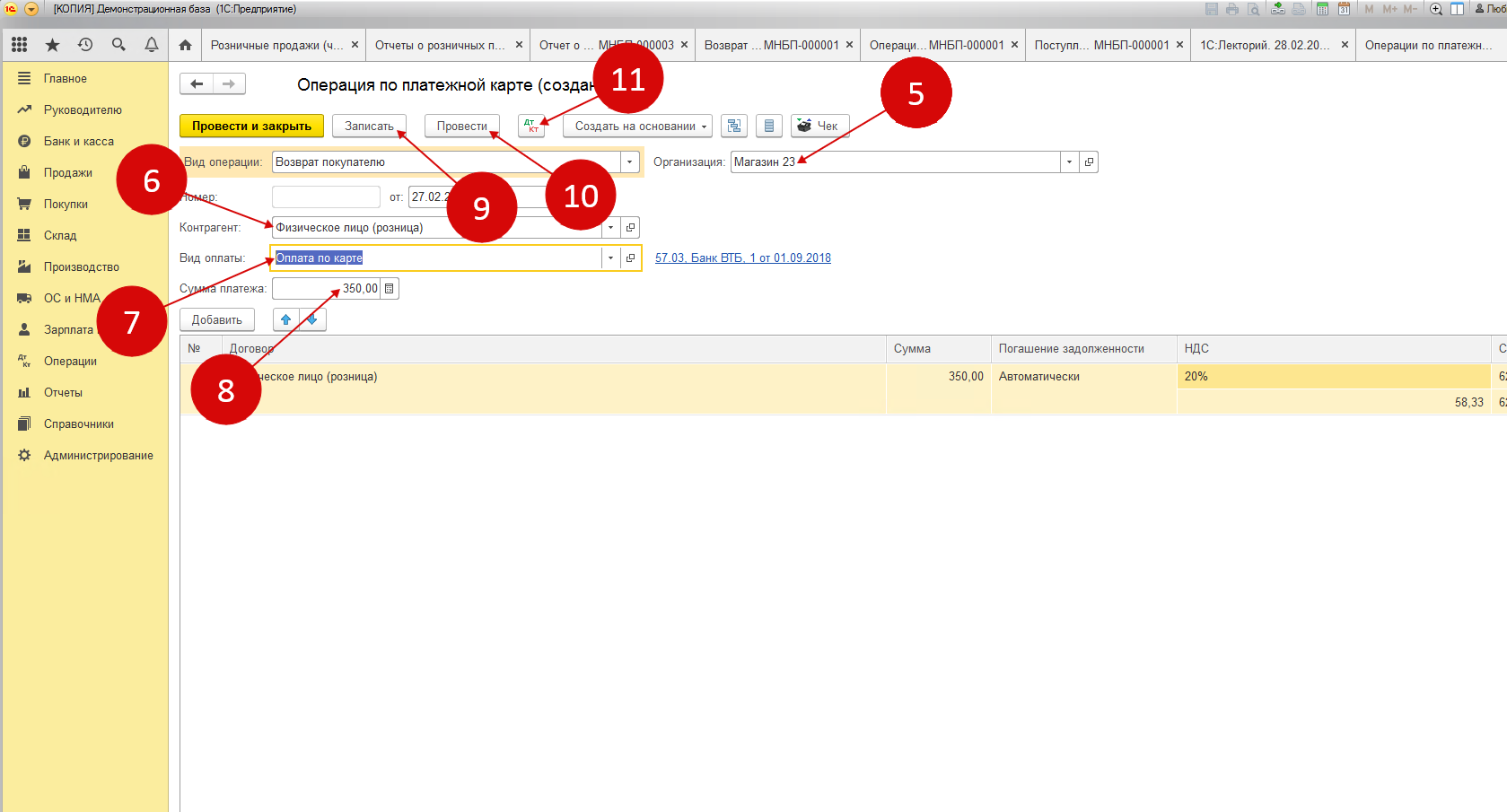Click the search magnifier icon

pos(118,45)
